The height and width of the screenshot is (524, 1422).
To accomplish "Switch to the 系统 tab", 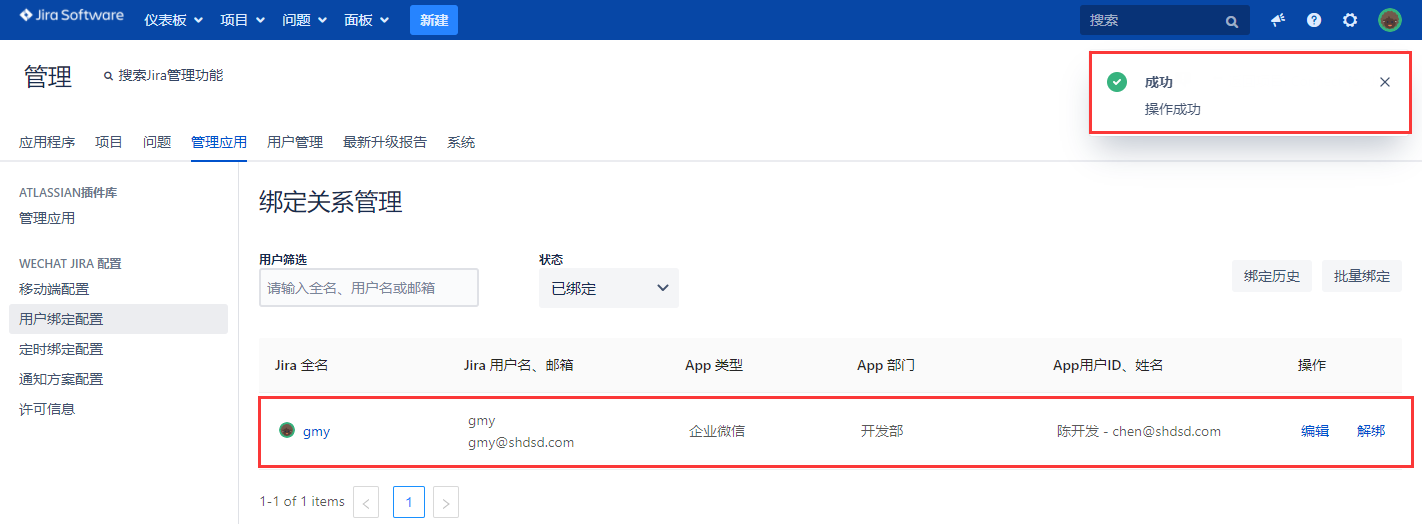I will [x=461, y=142].
